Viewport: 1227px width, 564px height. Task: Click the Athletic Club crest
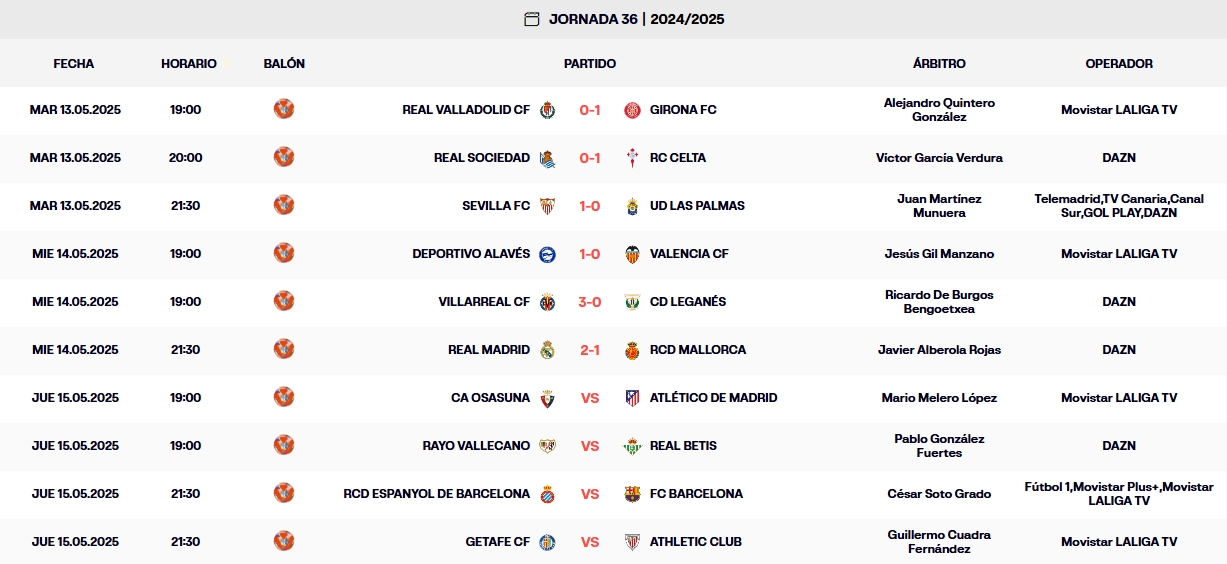click(x=632, y=542)
